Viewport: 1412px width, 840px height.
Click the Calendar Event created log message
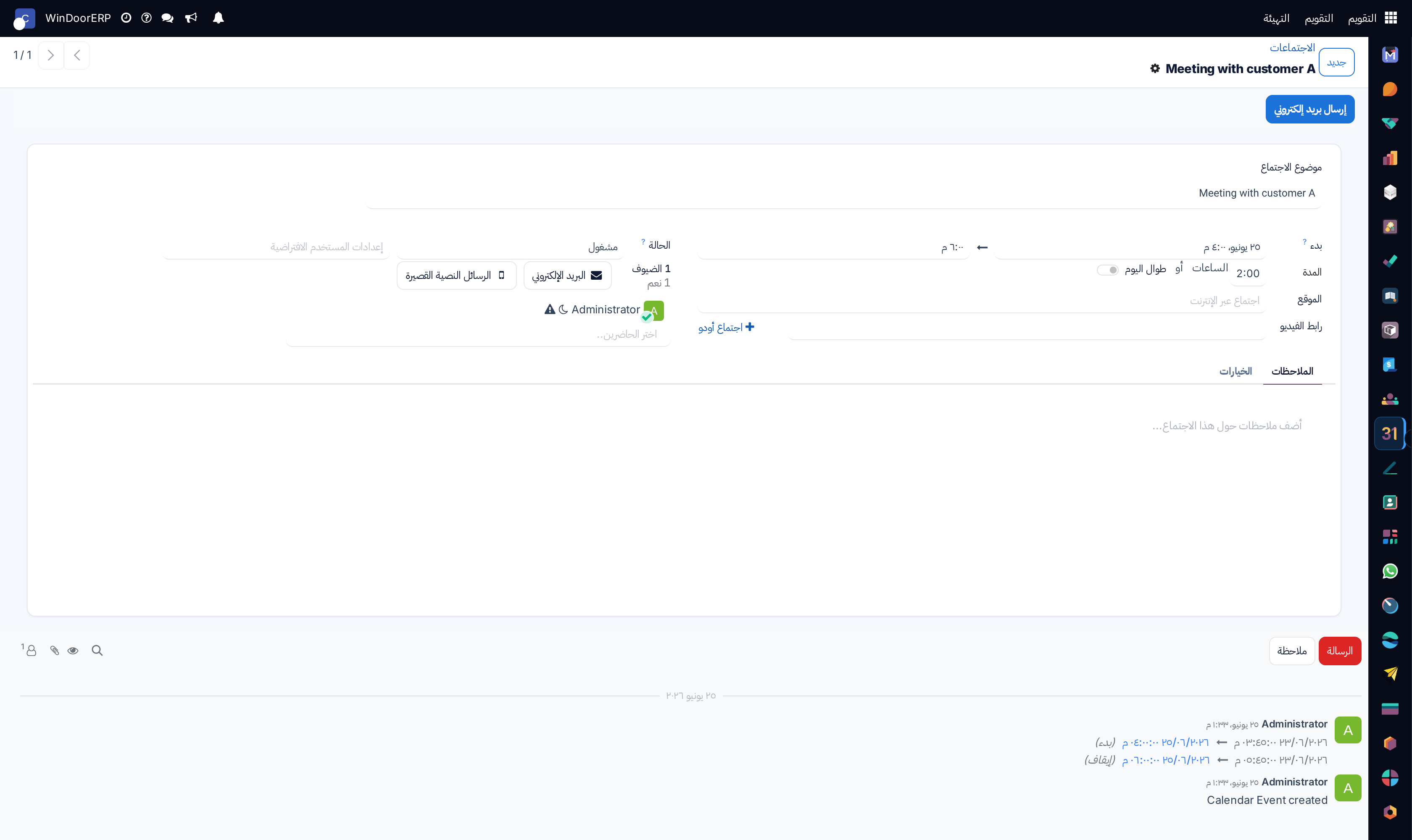[1267, 800]
